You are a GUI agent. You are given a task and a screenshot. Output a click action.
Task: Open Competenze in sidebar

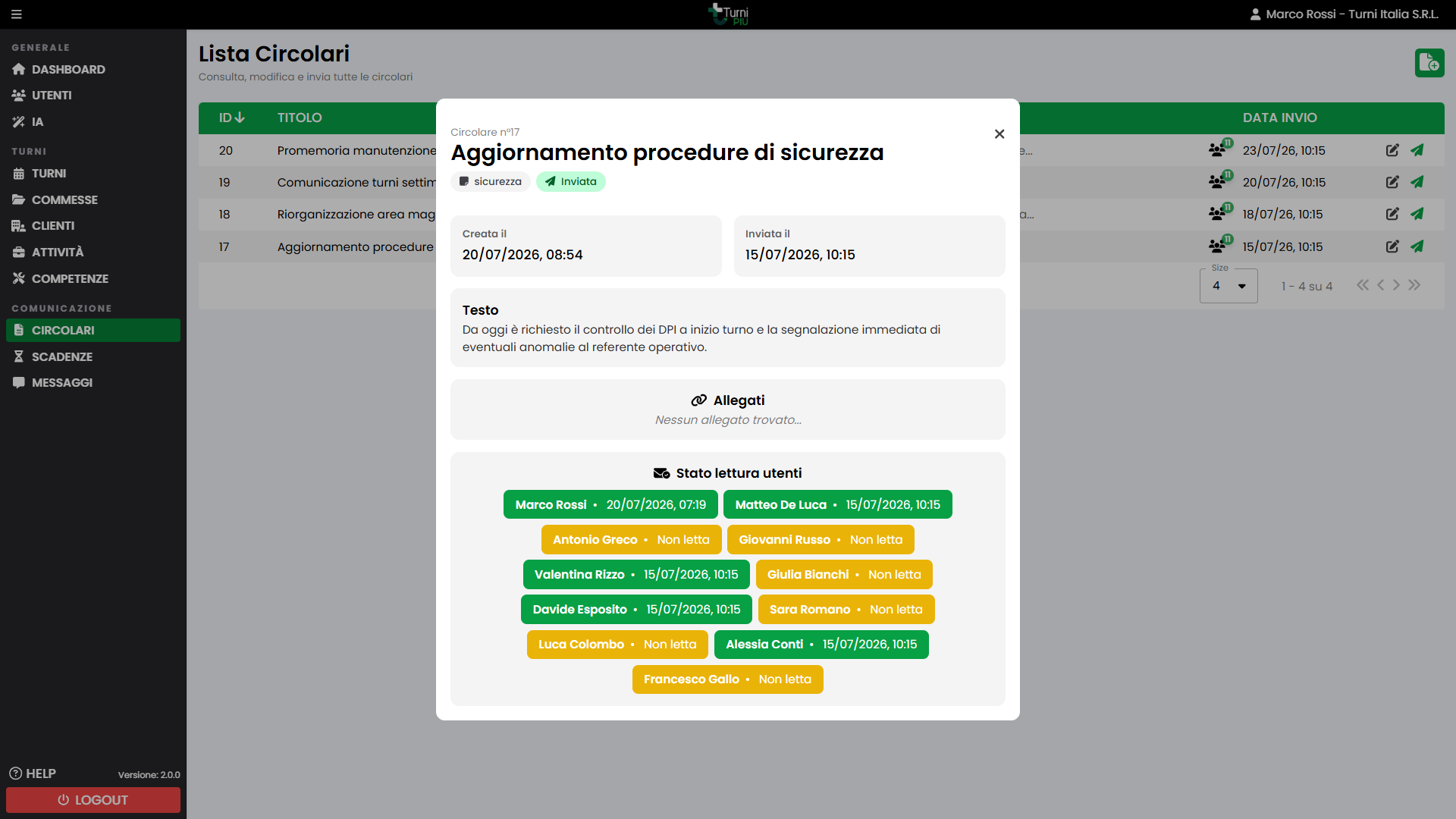93,278
